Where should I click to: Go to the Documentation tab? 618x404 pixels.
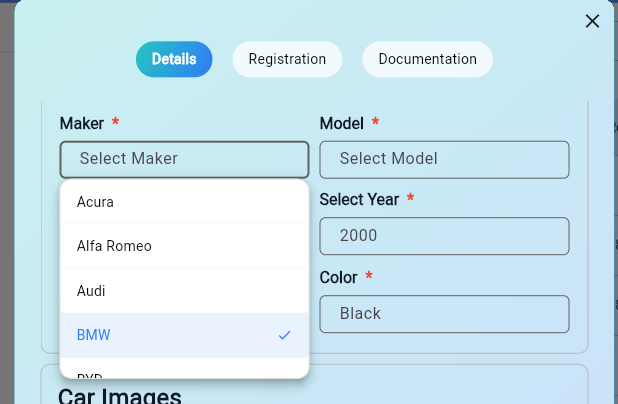pos(427,59)
